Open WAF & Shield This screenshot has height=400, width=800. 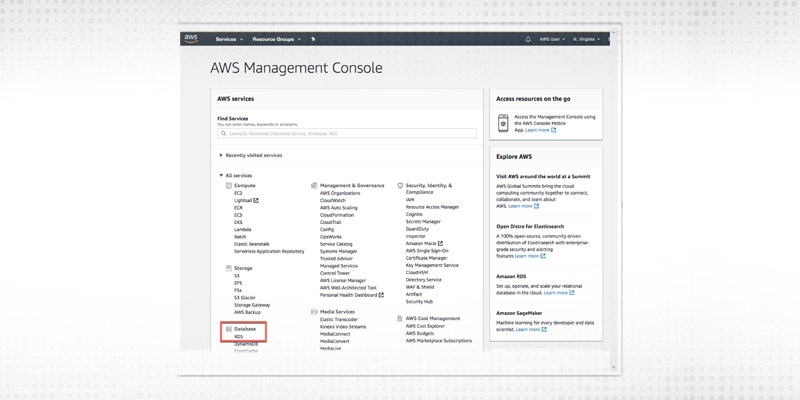[420, 287]
